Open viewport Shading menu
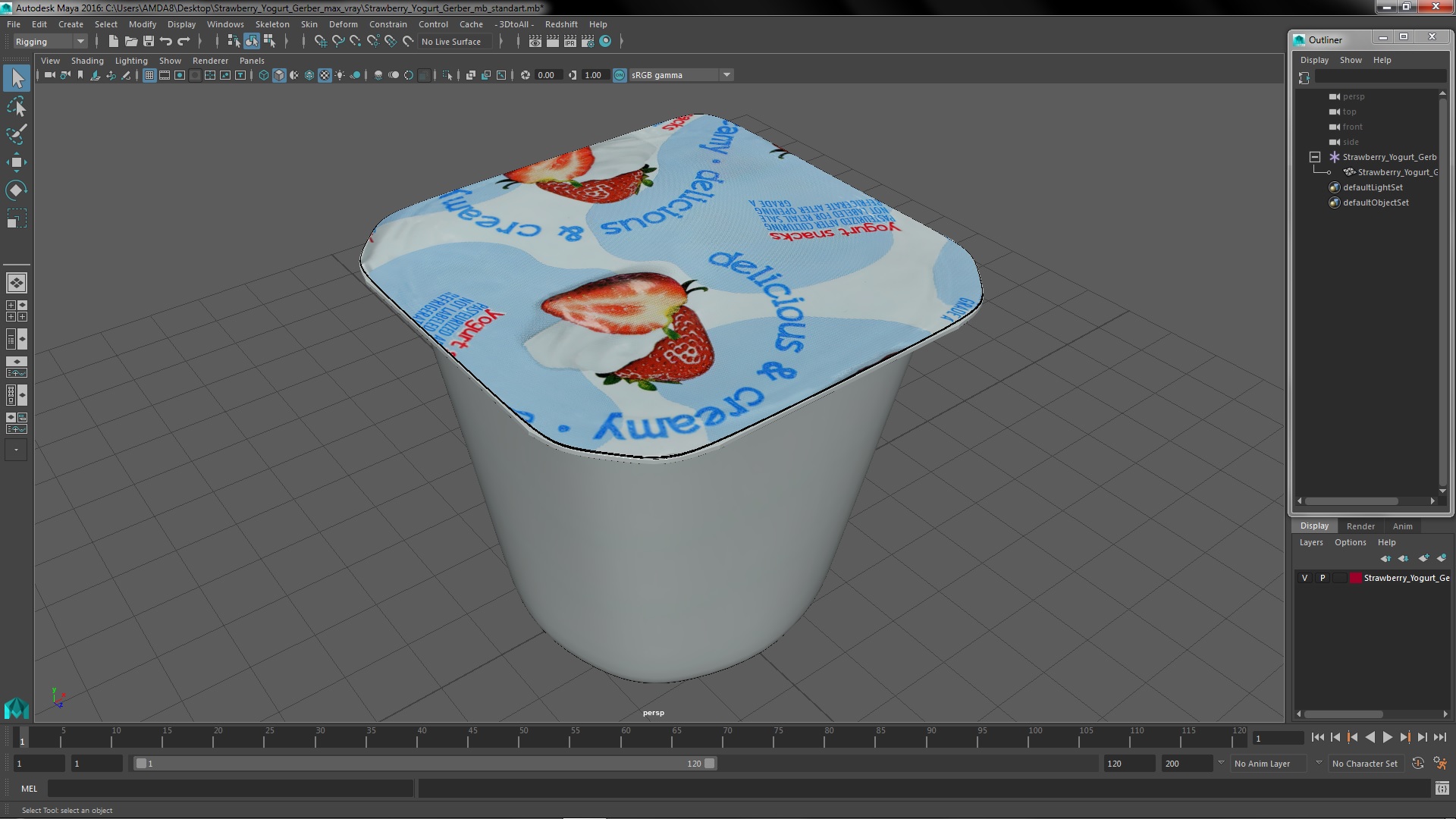 pos(87,61)
